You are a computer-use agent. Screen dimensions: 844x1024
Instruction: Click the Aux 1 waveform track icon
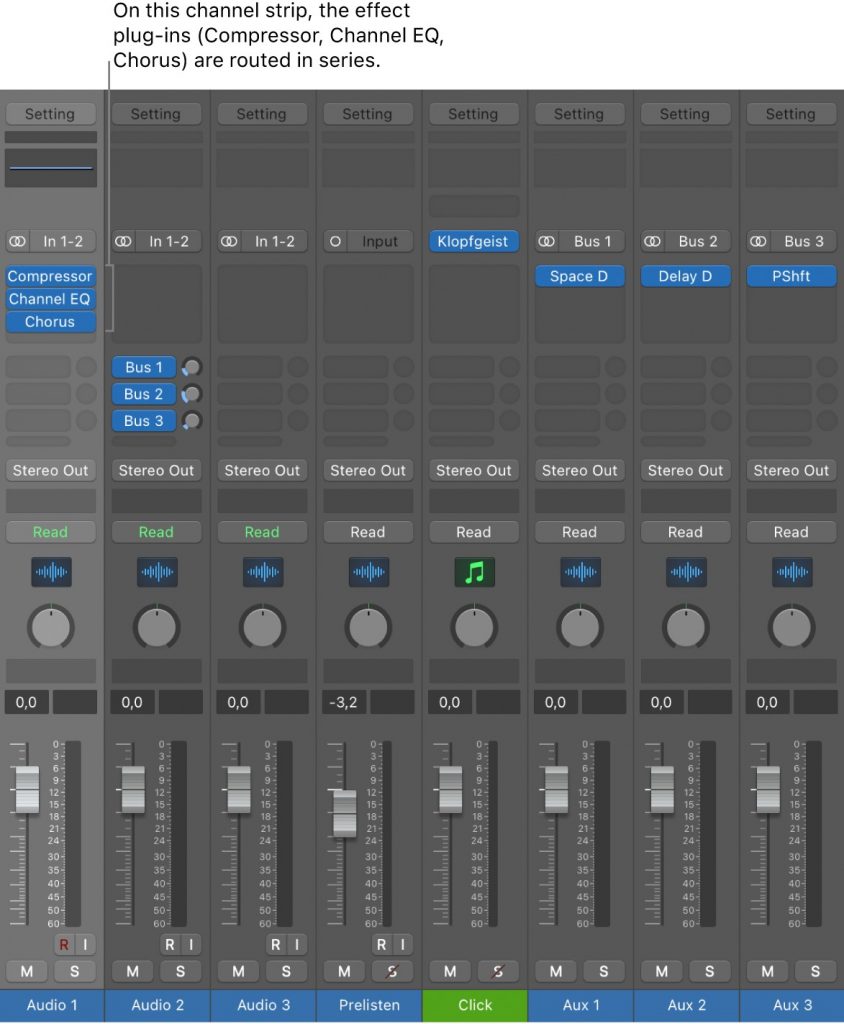coord(580,572)
